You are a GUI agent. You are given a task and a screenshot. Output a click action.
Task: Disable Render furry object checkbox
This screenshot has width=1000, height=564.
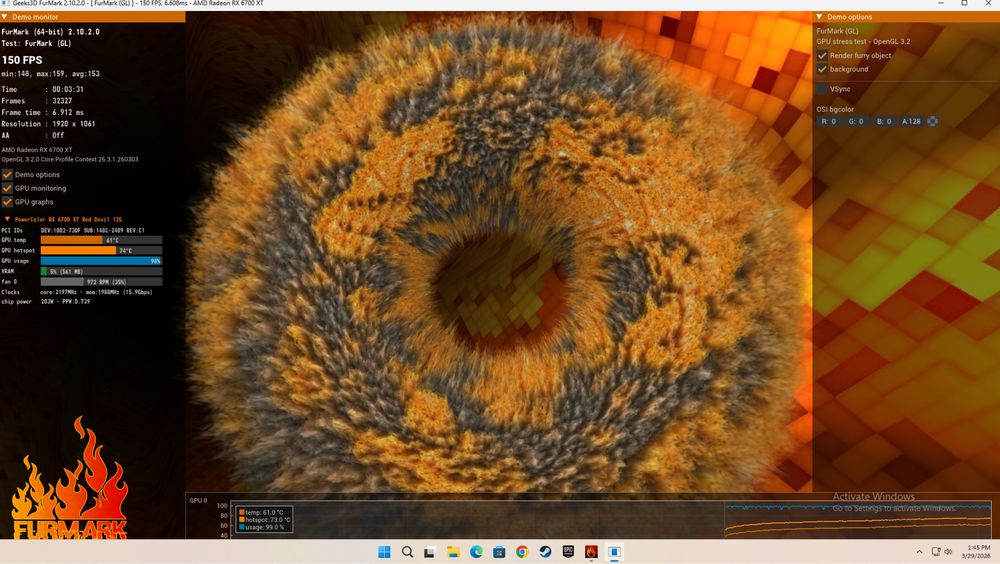pos(822,56)
